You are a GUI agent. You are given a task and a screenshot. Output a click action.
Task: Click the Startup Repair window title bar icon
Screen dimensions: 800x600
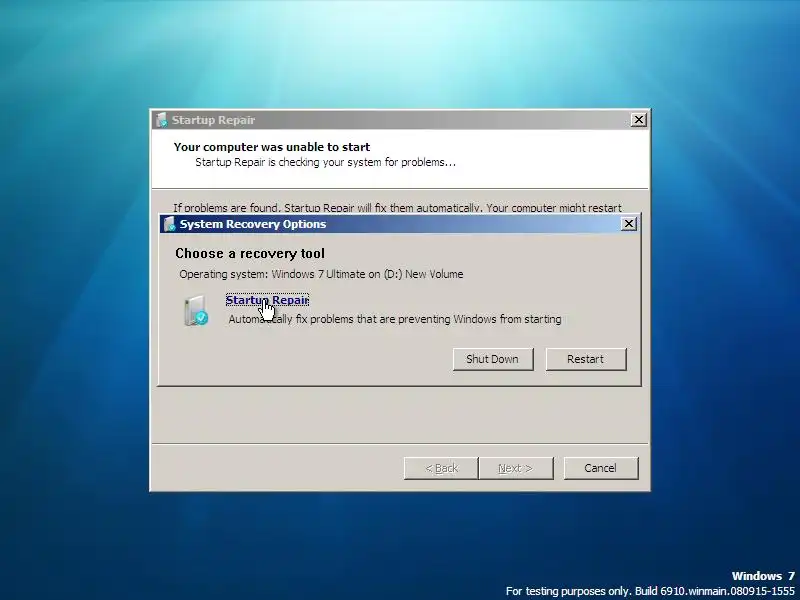[x=161, y=120]
